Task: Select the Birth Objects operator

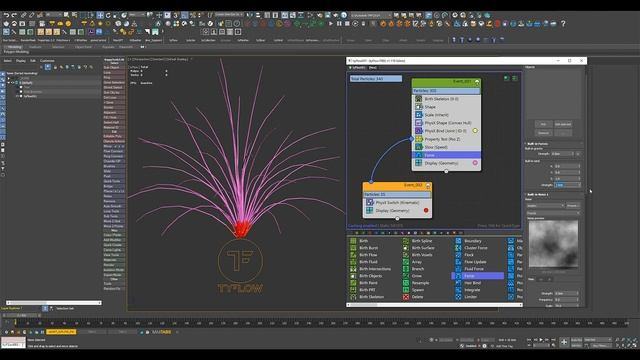Action: tap(370, 276)
